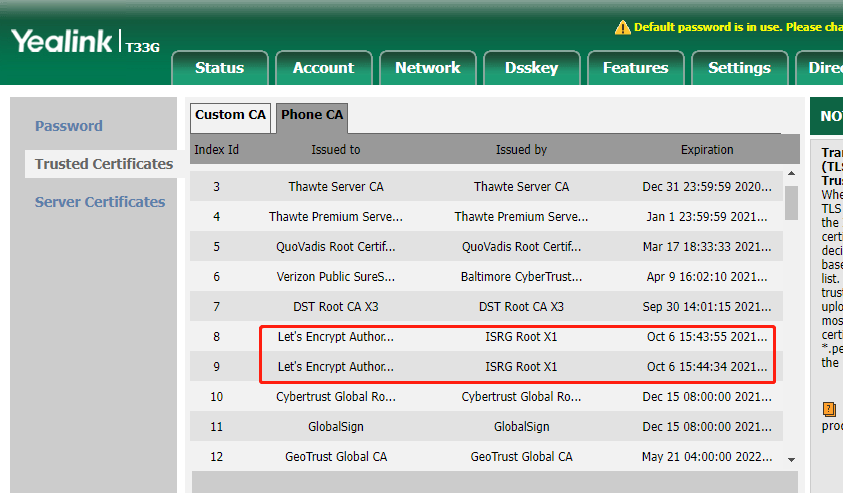The width and height of the screenshot is (843, 493).
Task: Click expiration May 21 04:00:00 2022
Action: coord(707,457)
